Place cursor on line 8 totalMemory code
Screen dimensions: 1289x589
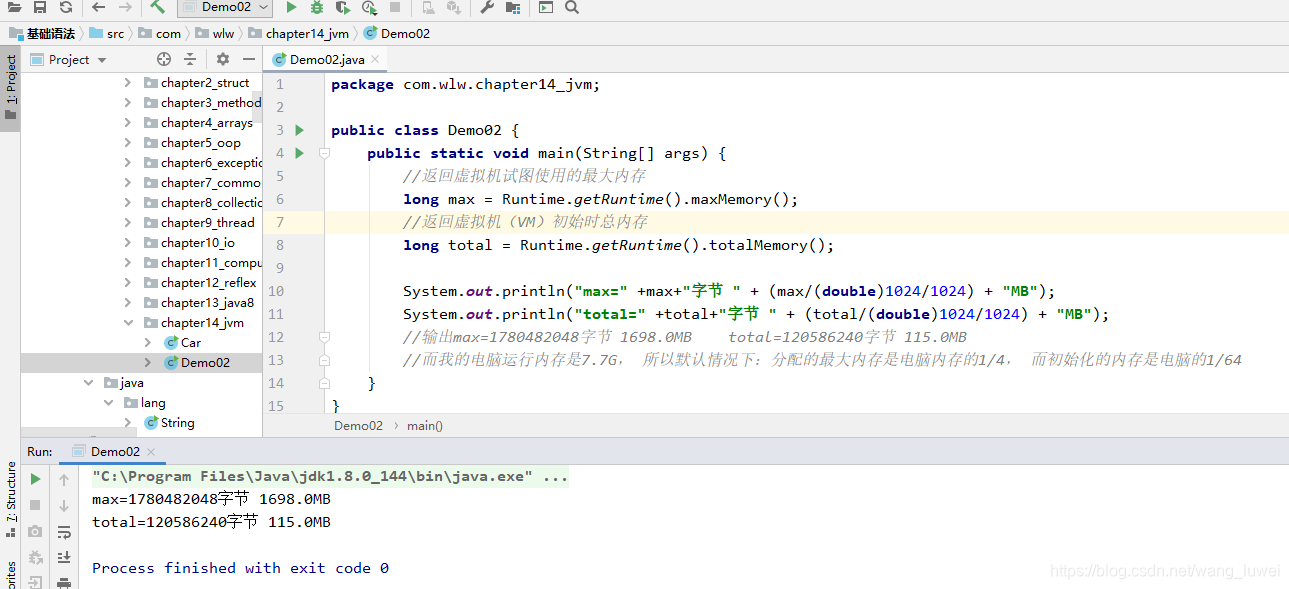(x=618, y=245)
